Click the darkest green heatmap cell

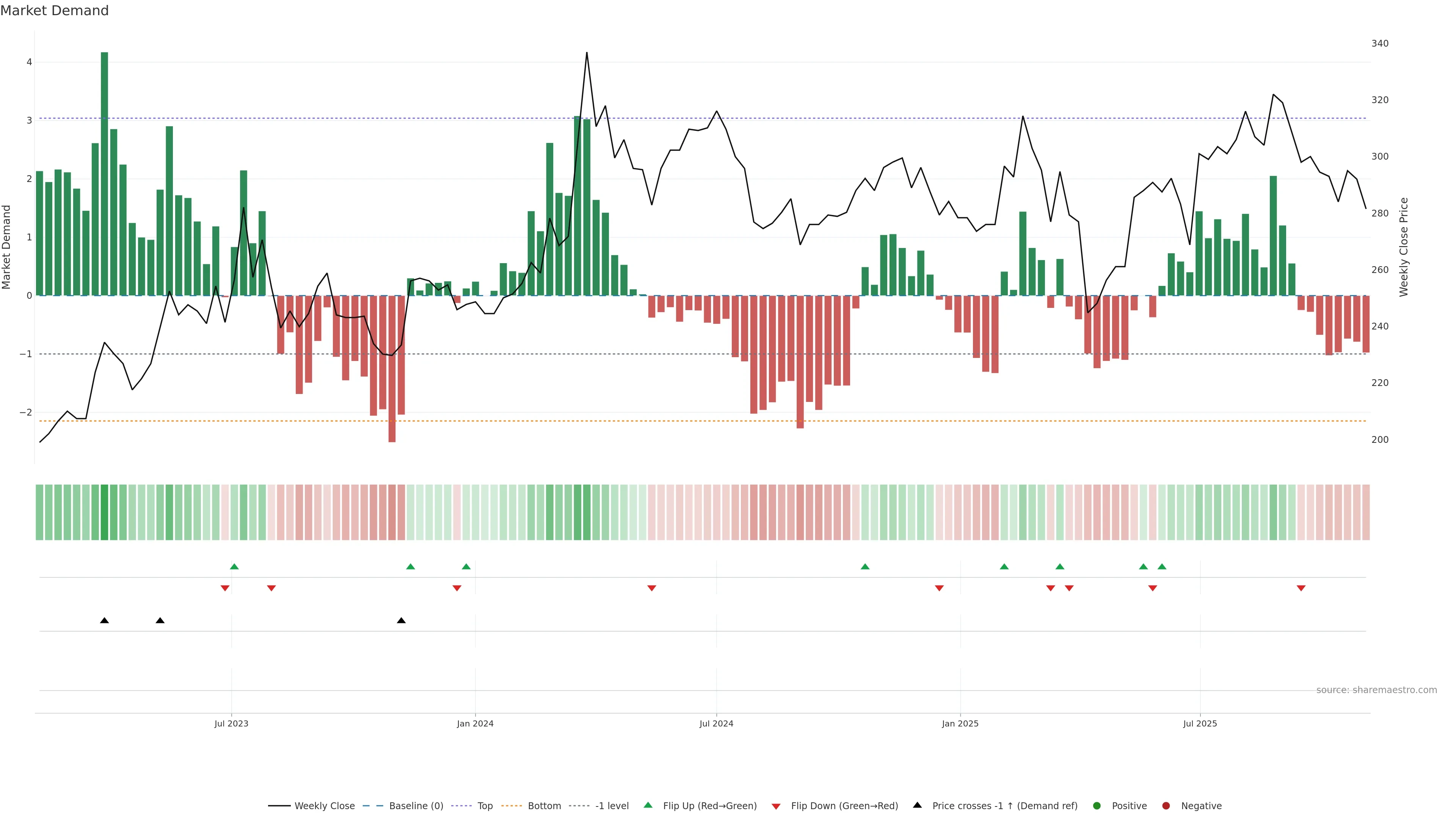pyautogui.click(x=105, y=512)
